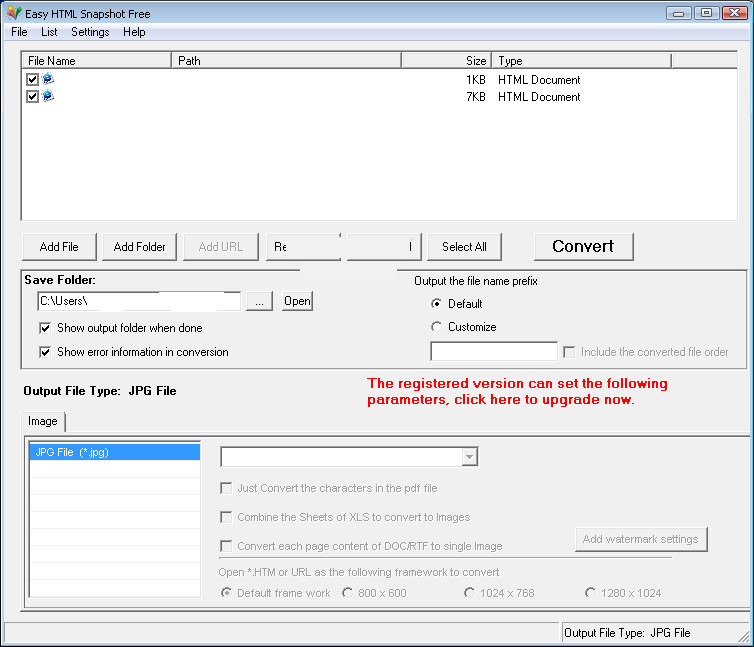Click the Save Folder path input field
The height and width of the screenshot is (647, 754).
[x=139, y=301]
